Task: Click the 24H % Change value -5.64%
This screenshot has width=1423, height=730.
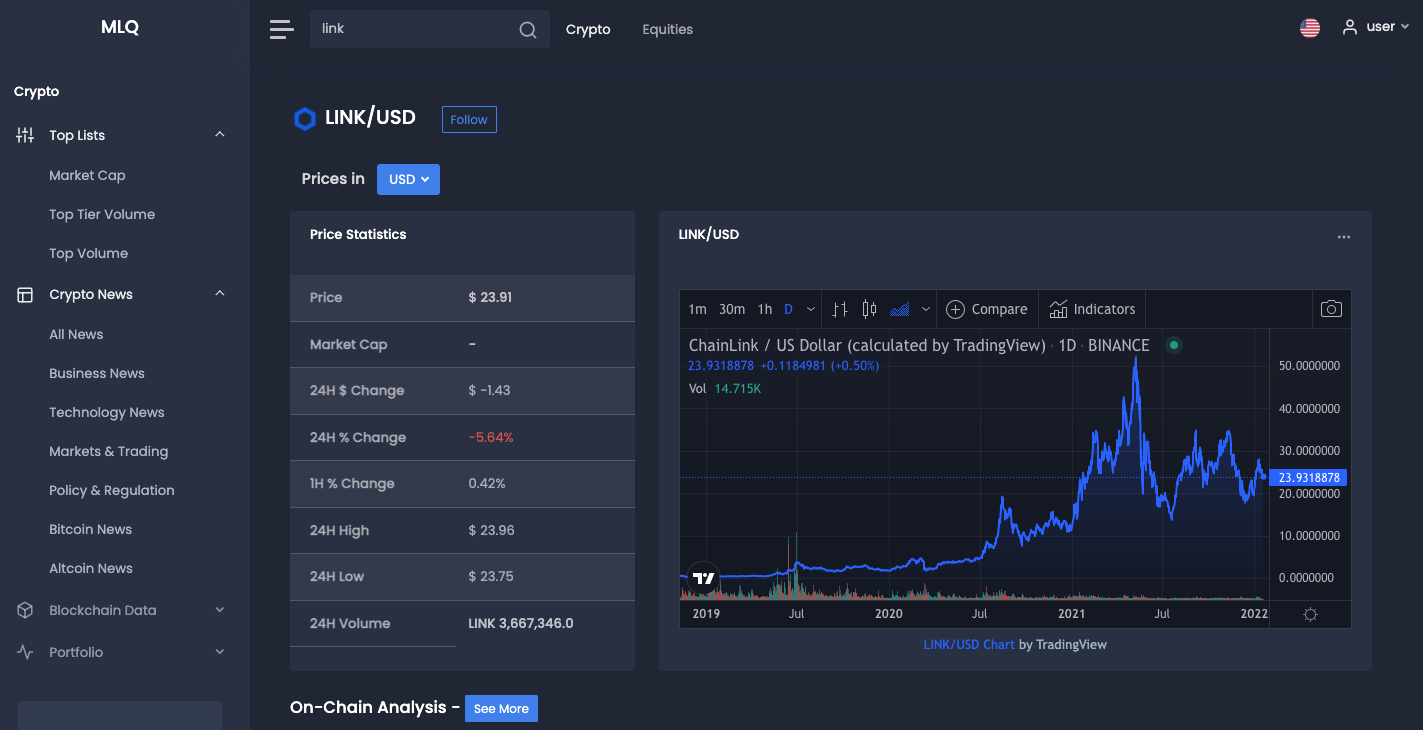Action: pos(491,437)
